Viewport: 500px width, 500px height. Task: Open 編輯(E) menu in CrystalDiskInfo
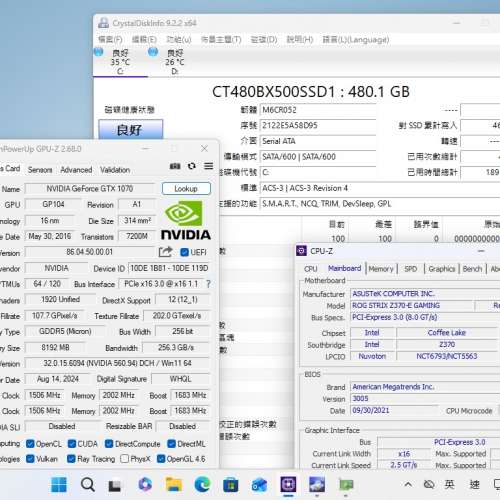(144, 40)
